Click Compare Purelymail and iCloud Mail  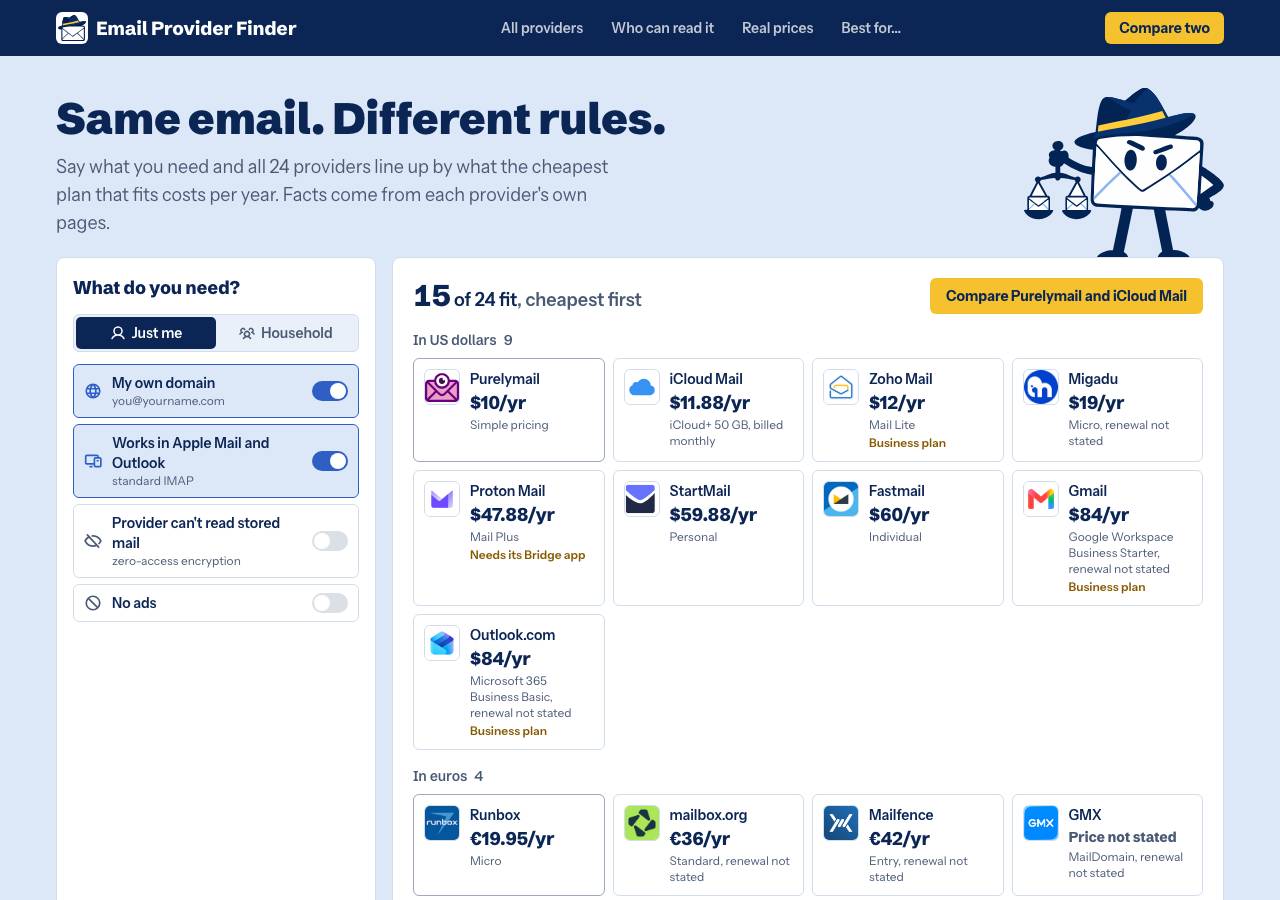tap(1066, 296)
